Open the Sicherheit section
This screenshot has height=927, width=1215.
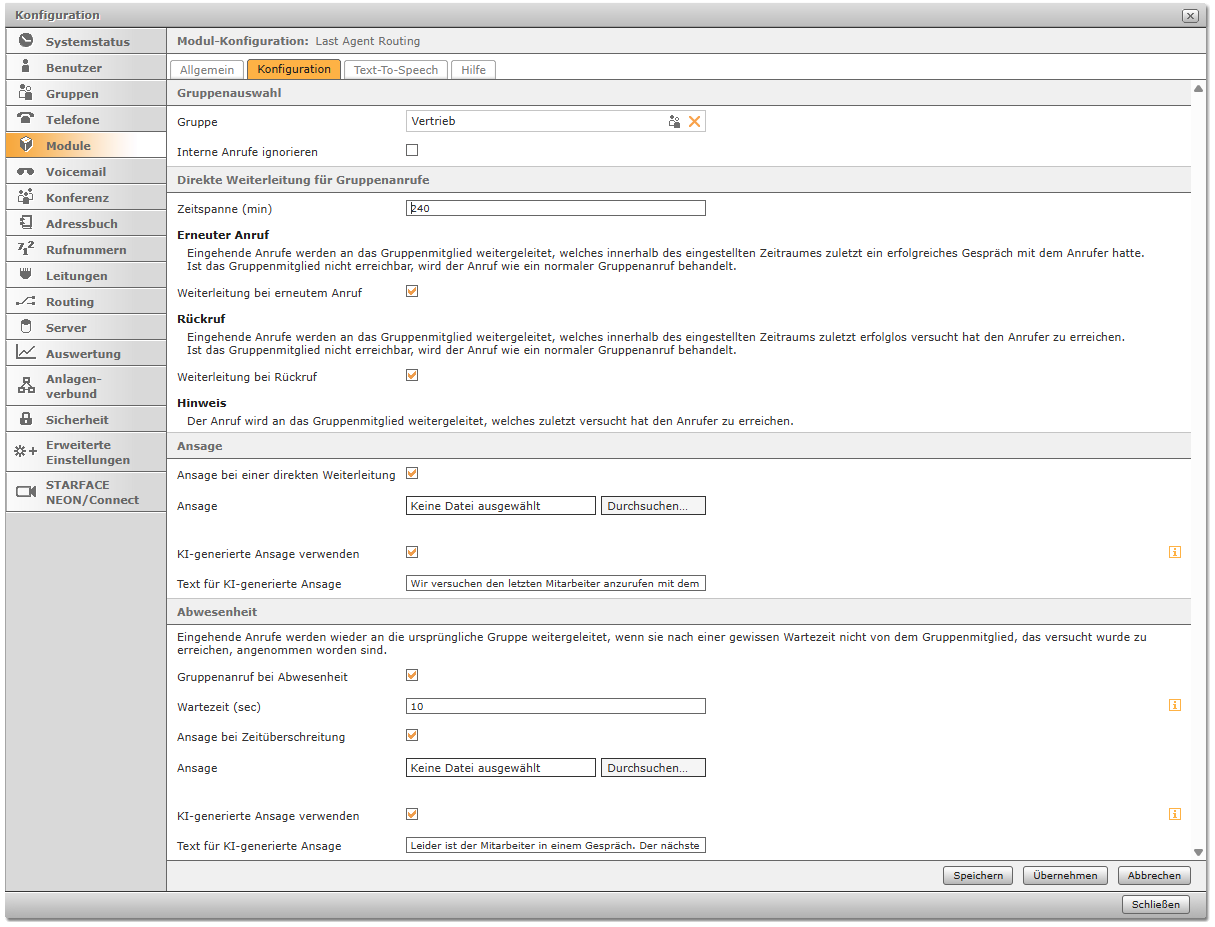pos(86,420)
